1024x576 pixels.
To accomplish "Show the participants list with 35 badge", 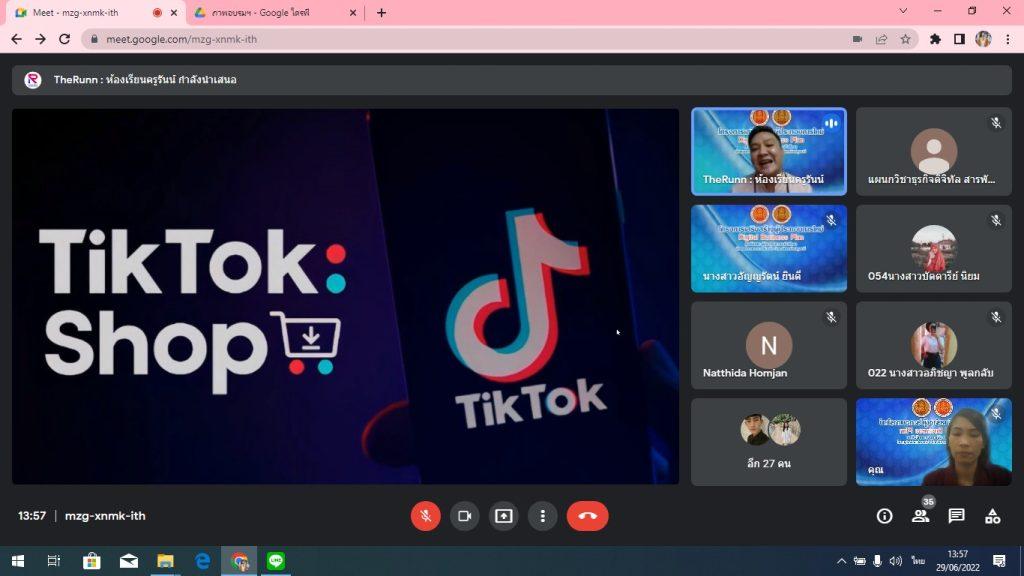I will click(x=921, y=515).
